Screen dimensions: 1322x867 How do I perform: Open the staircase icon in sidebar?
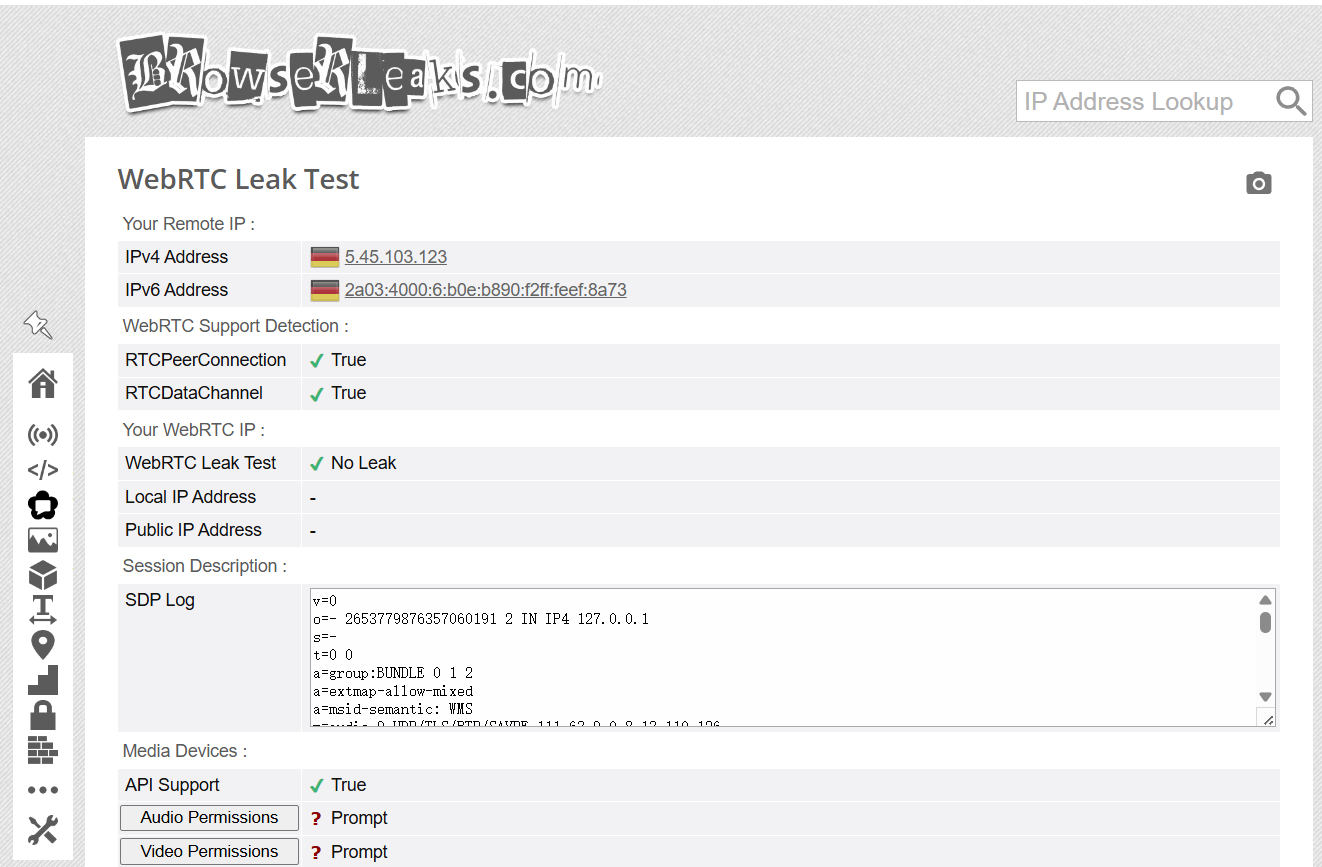click(x=43, y=680)
